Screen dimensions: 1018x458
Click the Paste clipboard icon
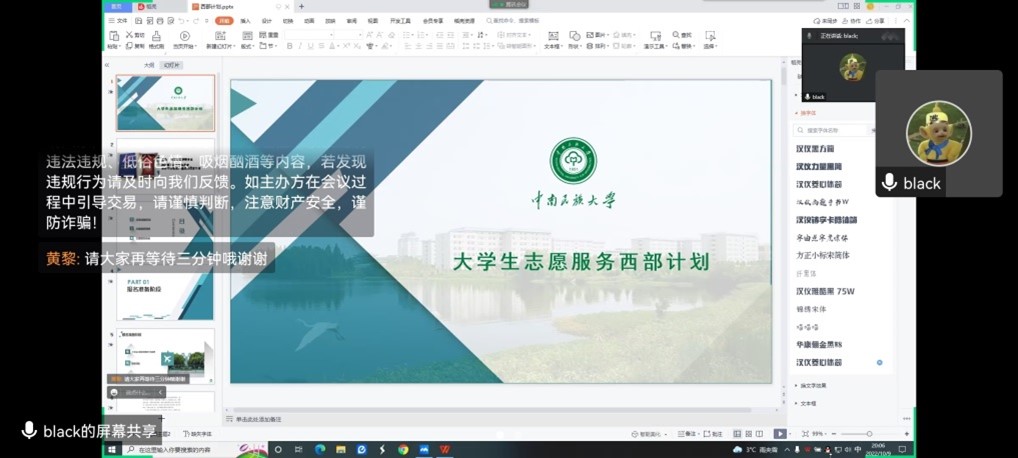click(x=114, y=36)
